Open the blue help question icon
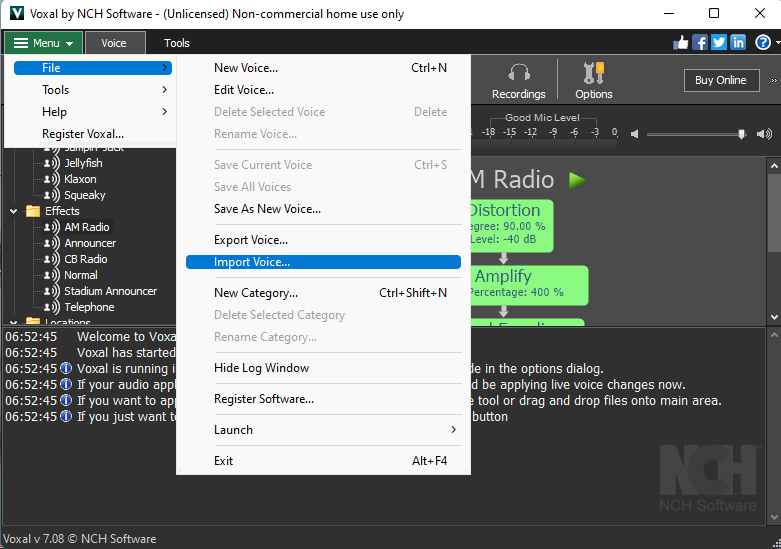The height and width of the screenshot is (549, 781). pos(763,43)
